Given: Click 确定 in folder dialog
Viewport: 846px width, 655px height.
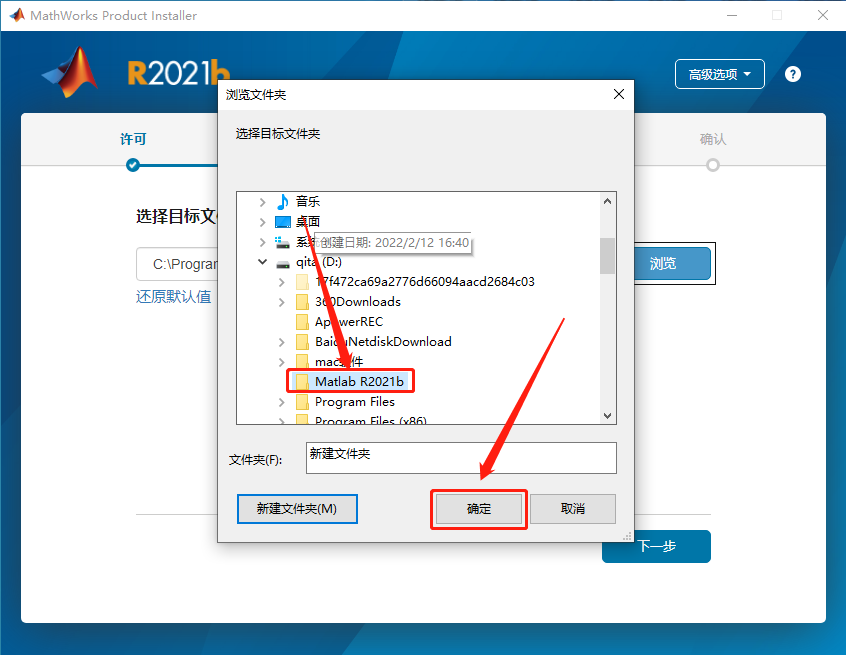Looking at the screenshot, I should tap(479, 509).
